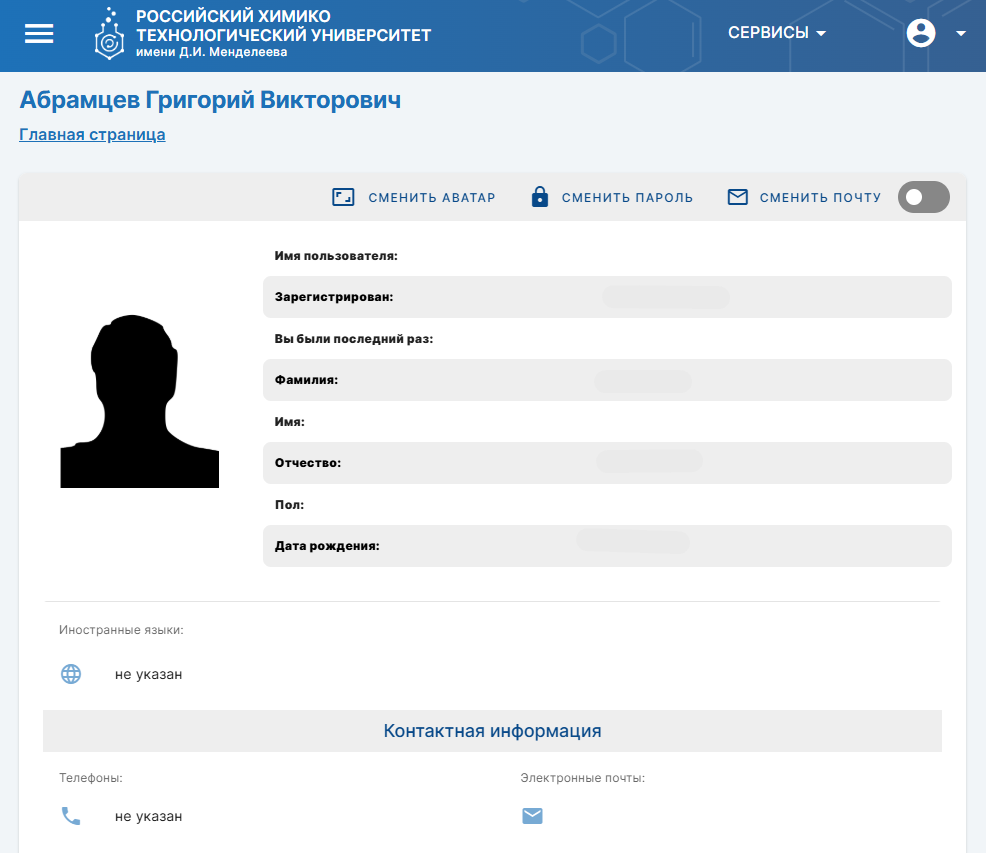Viewport: 986px width, 853px height.
Task: Open the account dropdown arrow
Action: 961,33
